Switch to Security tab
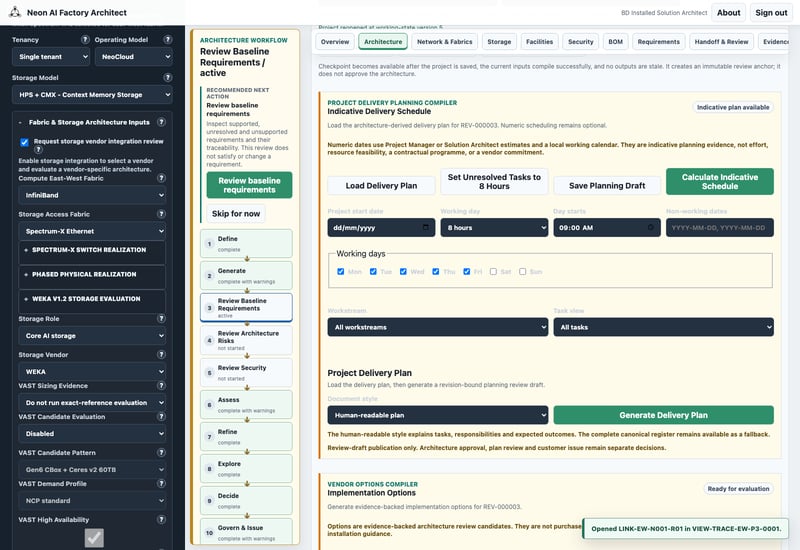 pos(581,41)
